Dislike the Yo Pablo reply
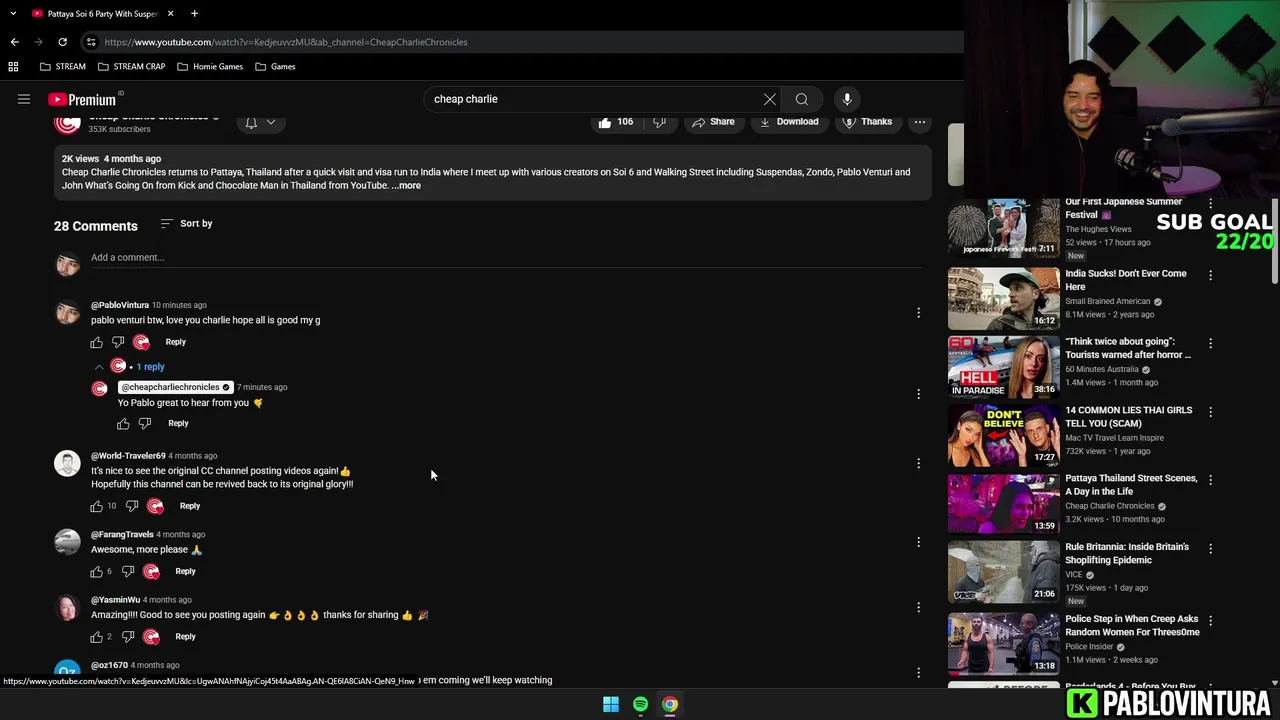This screenshot has height=720, width=1280. [145, 424]
